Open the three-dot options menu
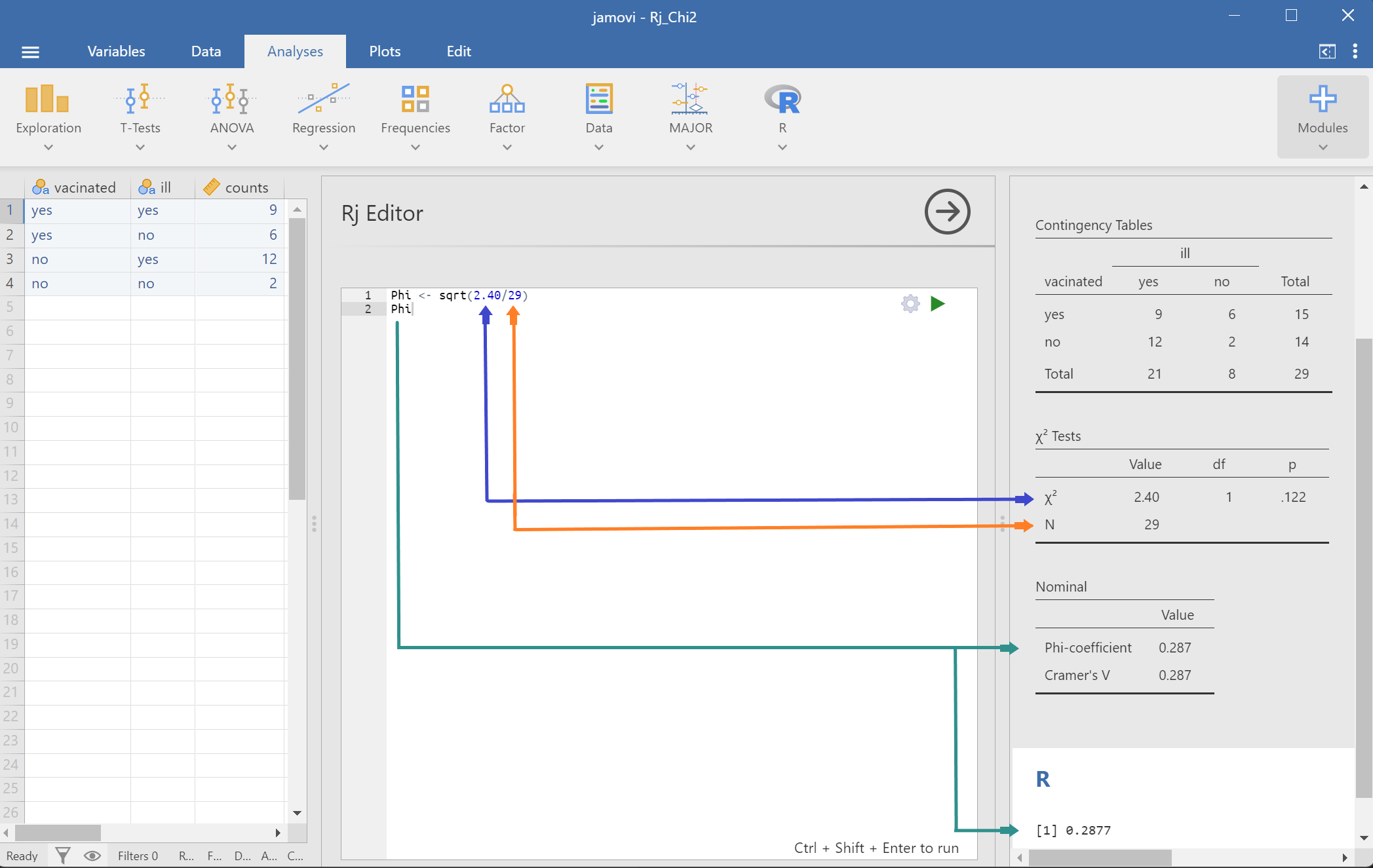 pos(1355,52)
